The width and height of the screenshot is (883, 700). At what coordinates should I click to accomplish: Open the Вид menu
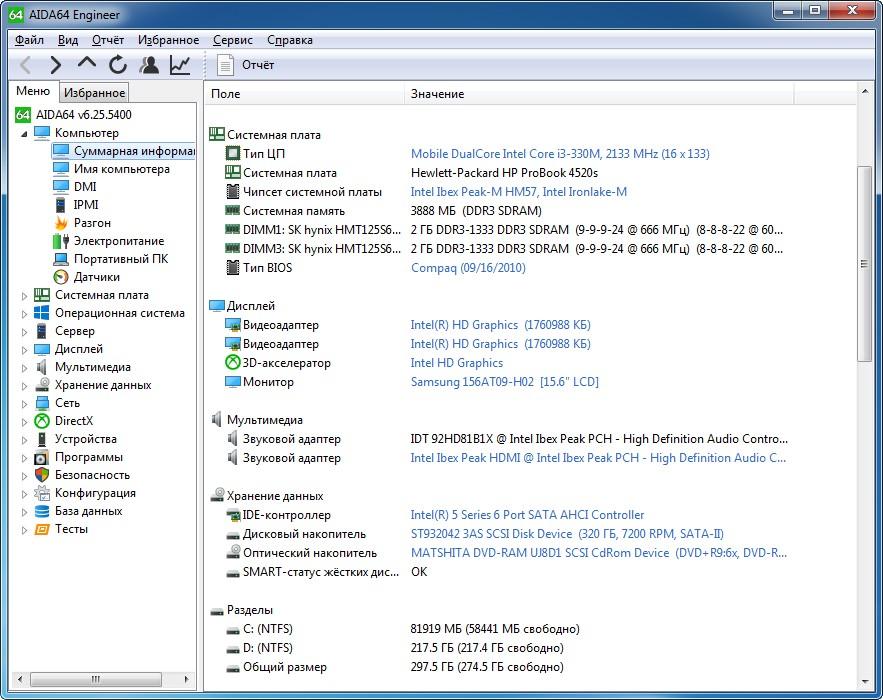(68, 40)
